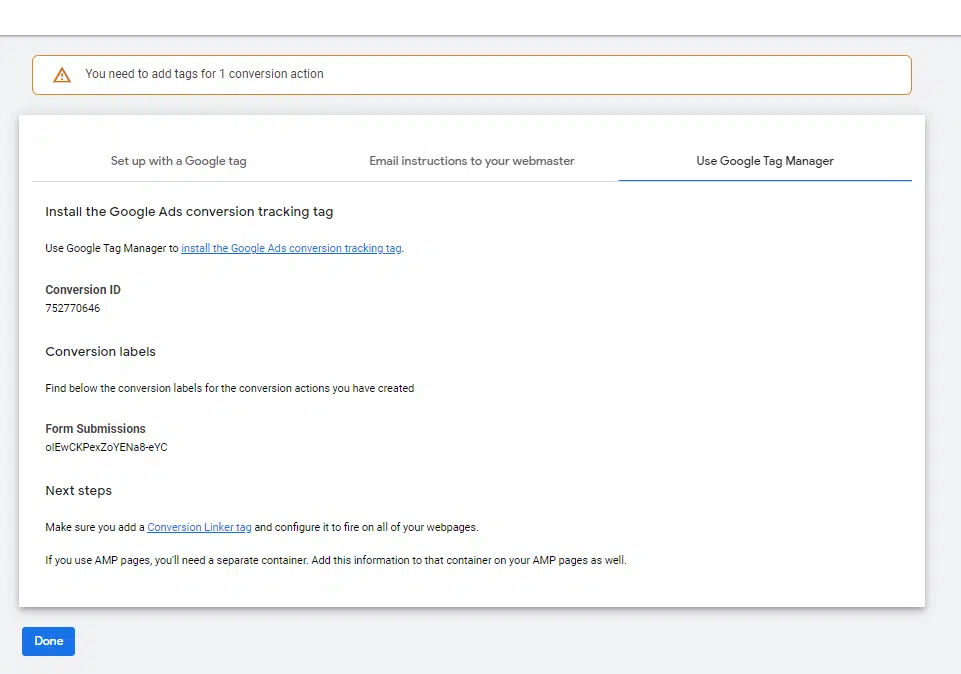Click the 'Form Submissions' label
961x674 pixels.
(96, 429)
